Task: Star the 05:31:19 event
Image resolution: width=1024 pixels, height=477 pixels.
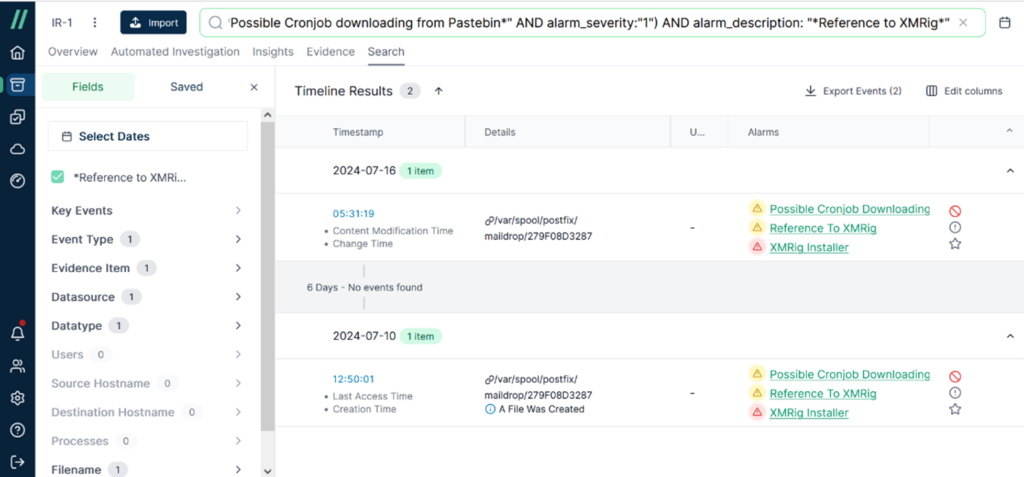Action: (955, 244)
